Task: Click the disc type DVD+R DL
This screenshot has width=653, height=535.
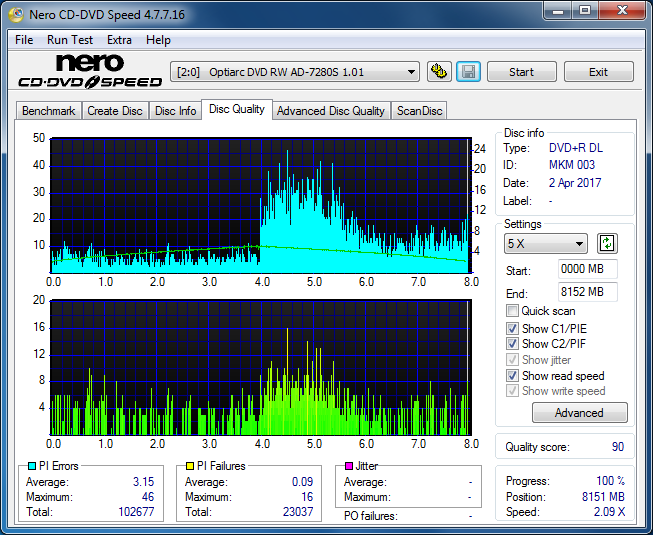Action: [x=576, y=148]
